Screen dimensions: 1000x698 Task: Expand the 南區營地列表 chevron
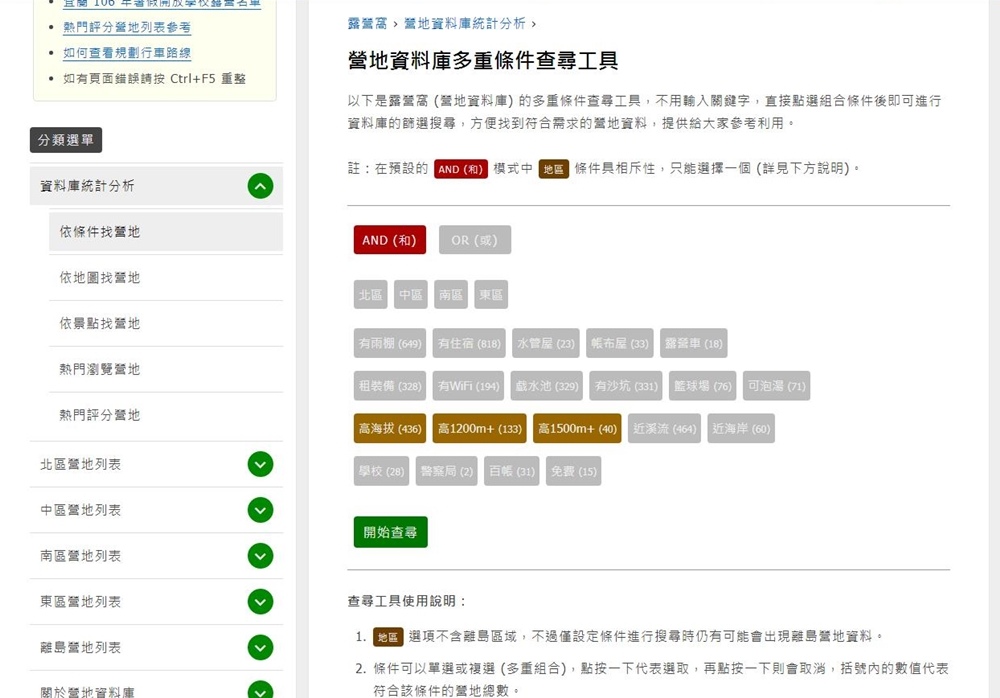click(260, 556)
